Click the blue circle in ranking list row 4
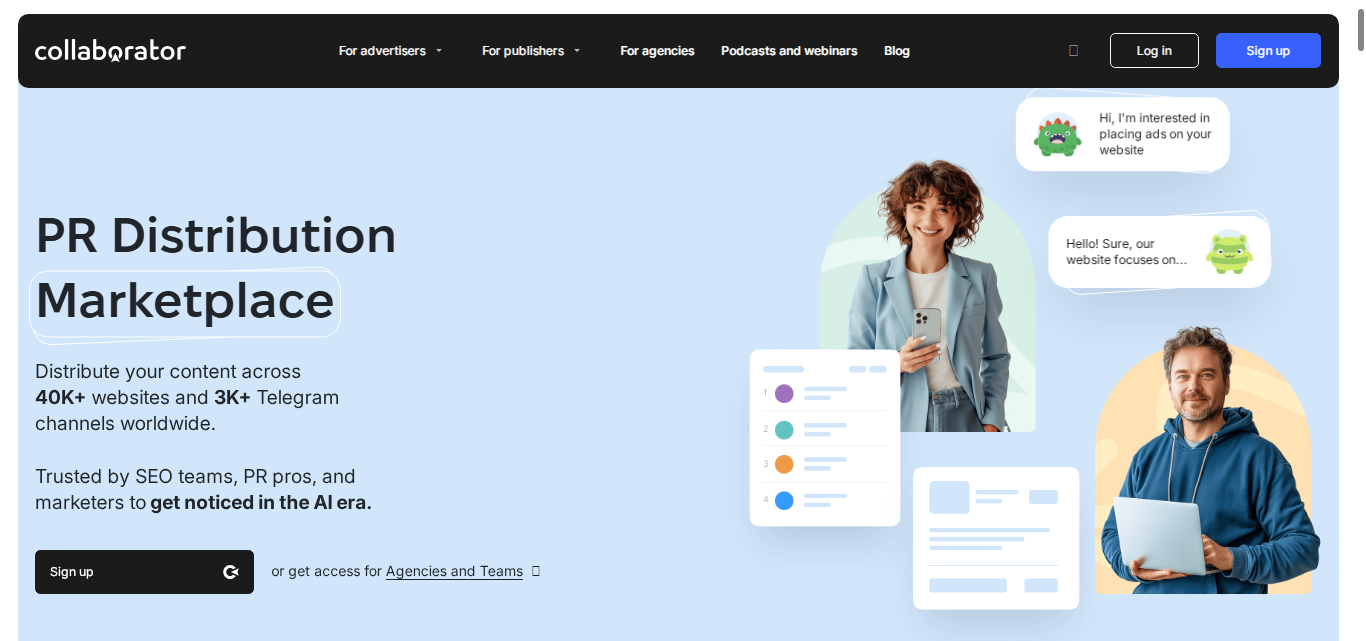Screen dimensions: 1366x641 click(x=784, y=500)
